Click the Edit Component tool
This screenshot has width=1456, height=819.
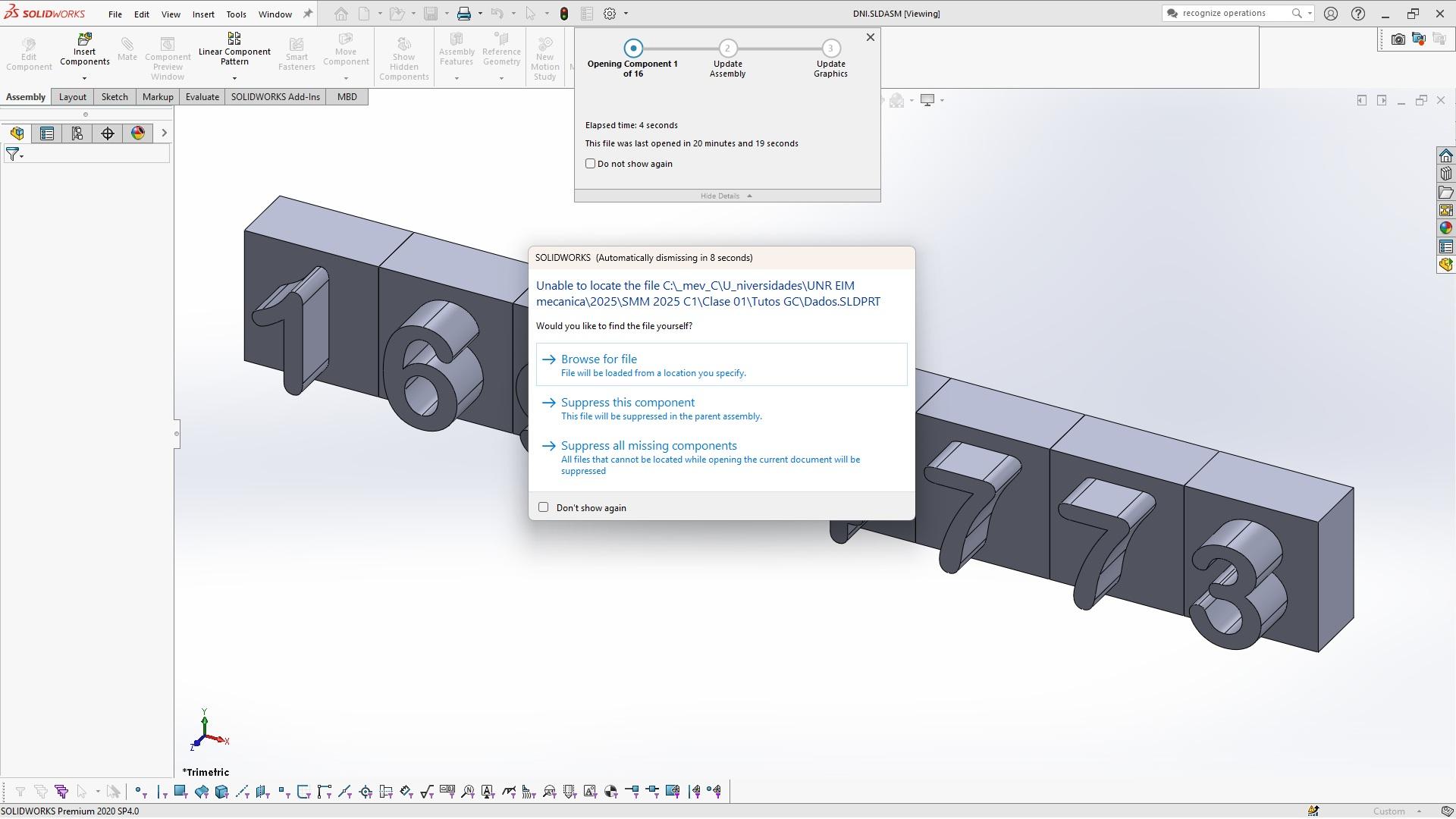[29, 53]
